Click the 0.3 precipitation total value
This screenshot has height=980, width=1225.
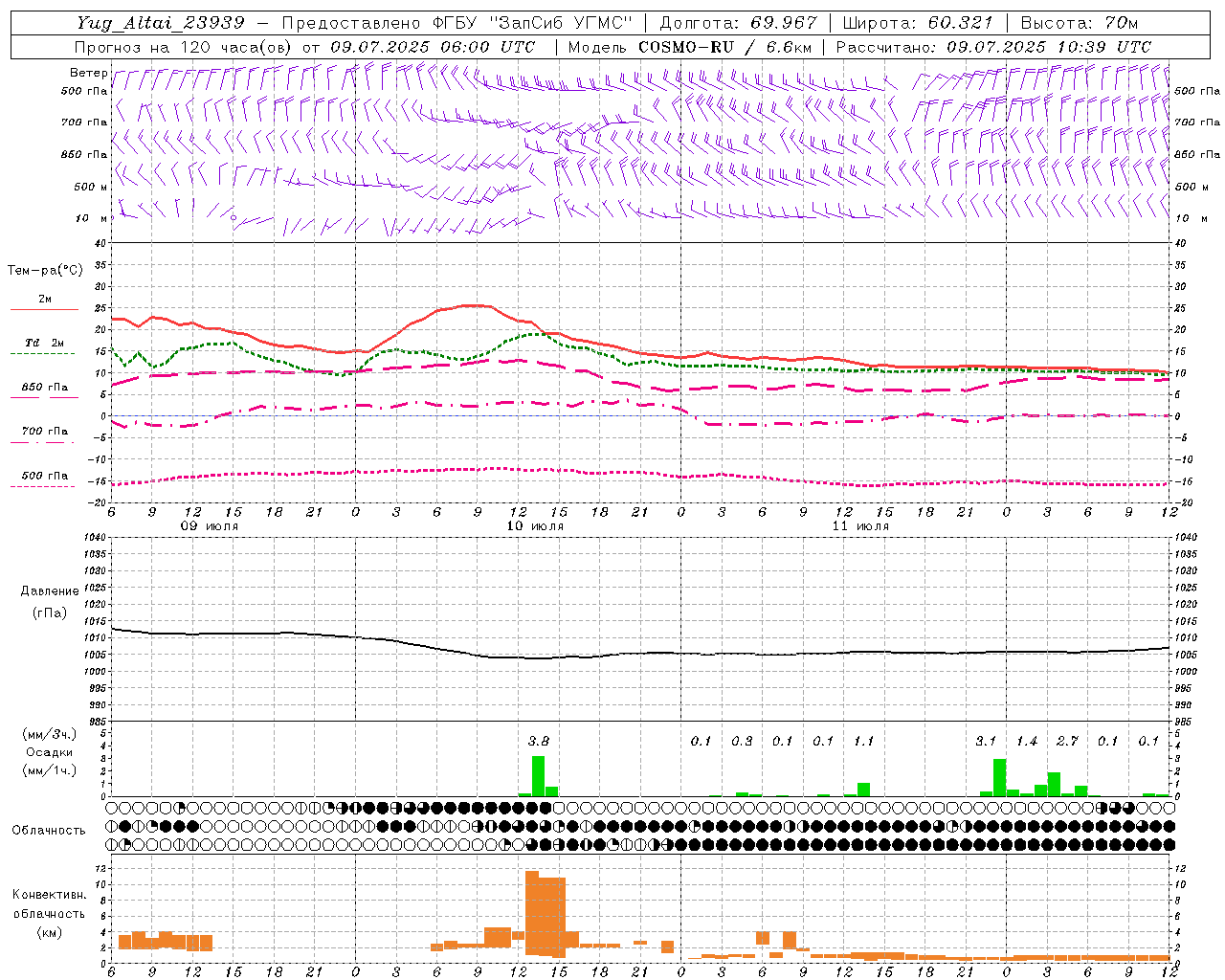[x=742, y=741]
